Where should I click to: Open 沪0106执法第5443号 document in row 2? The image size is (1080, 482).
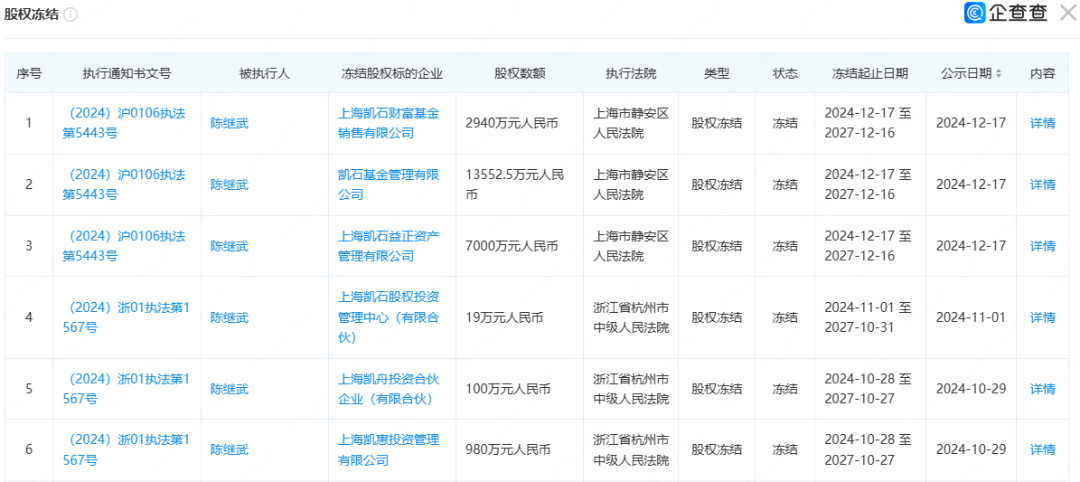pyautogui.click(x=125, y=185)
